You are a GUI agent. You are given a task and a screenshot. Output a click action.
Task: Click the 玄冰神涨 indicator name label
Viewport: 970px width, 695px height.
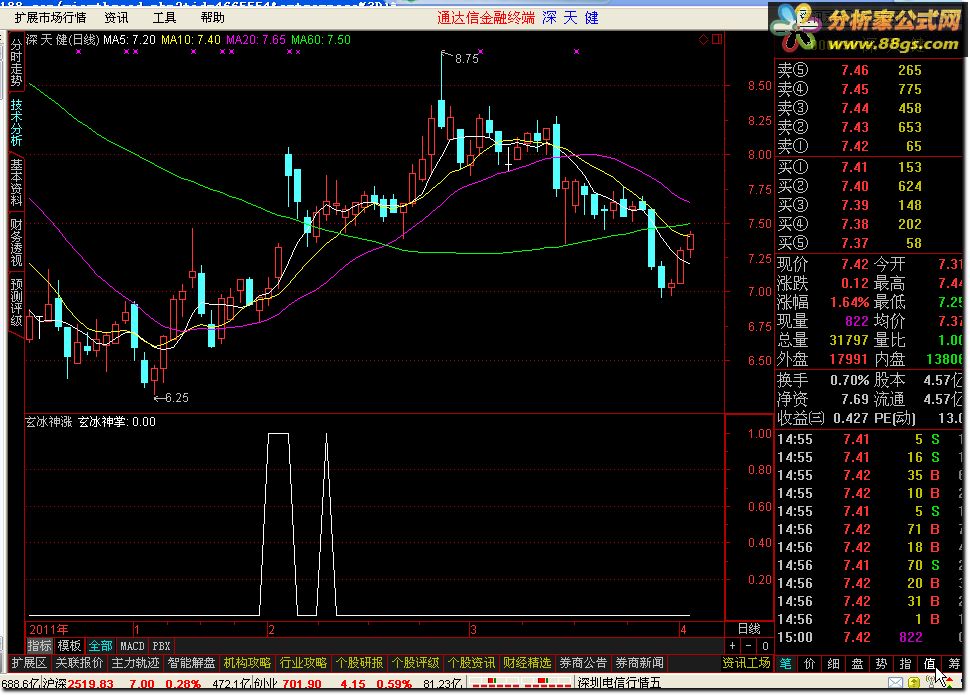pos(48,421)
